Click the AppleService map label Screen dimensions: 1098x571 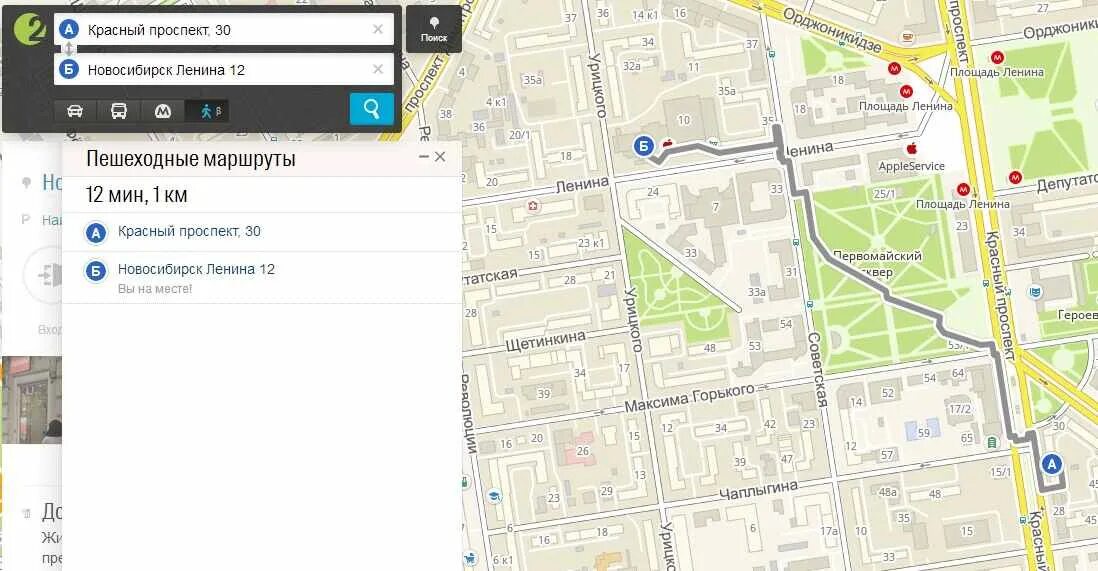pyautogui.click(x=911, y=166)
